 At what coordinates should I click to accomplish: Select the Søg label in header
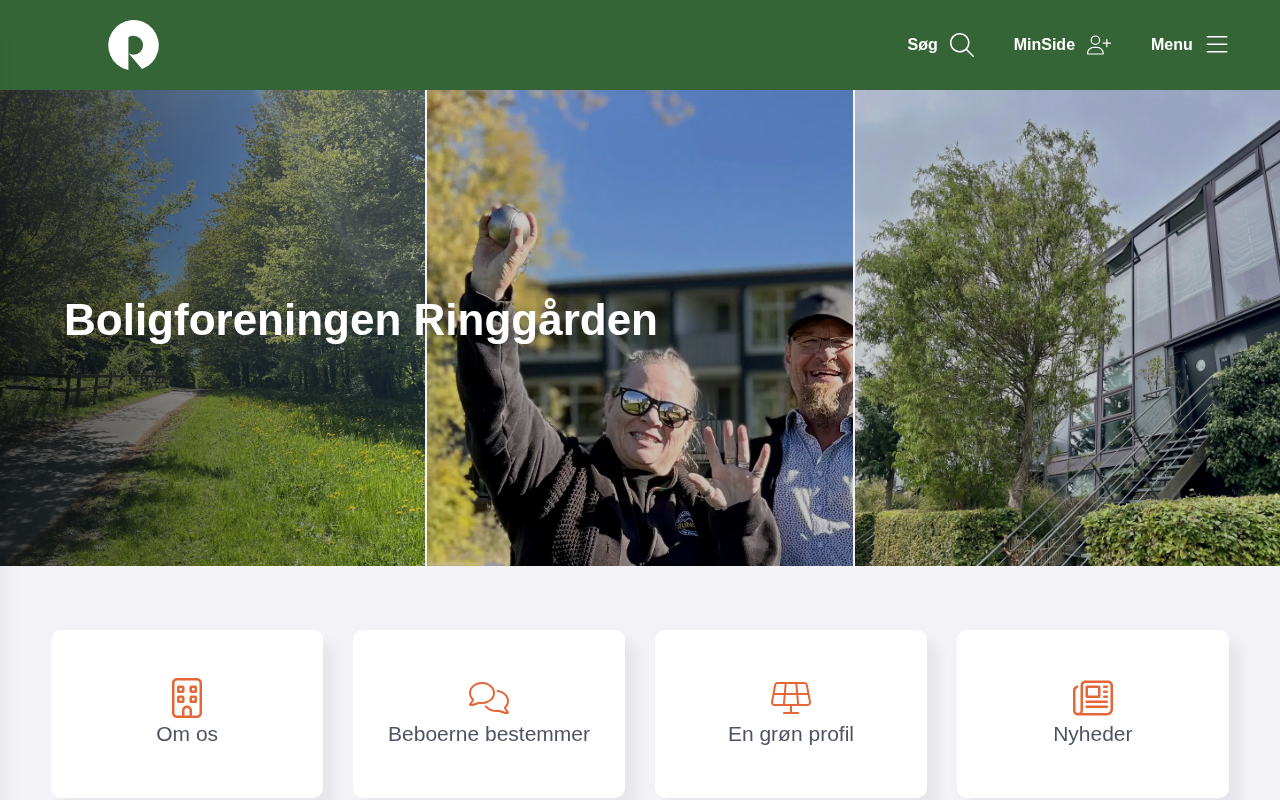point(922,45)
